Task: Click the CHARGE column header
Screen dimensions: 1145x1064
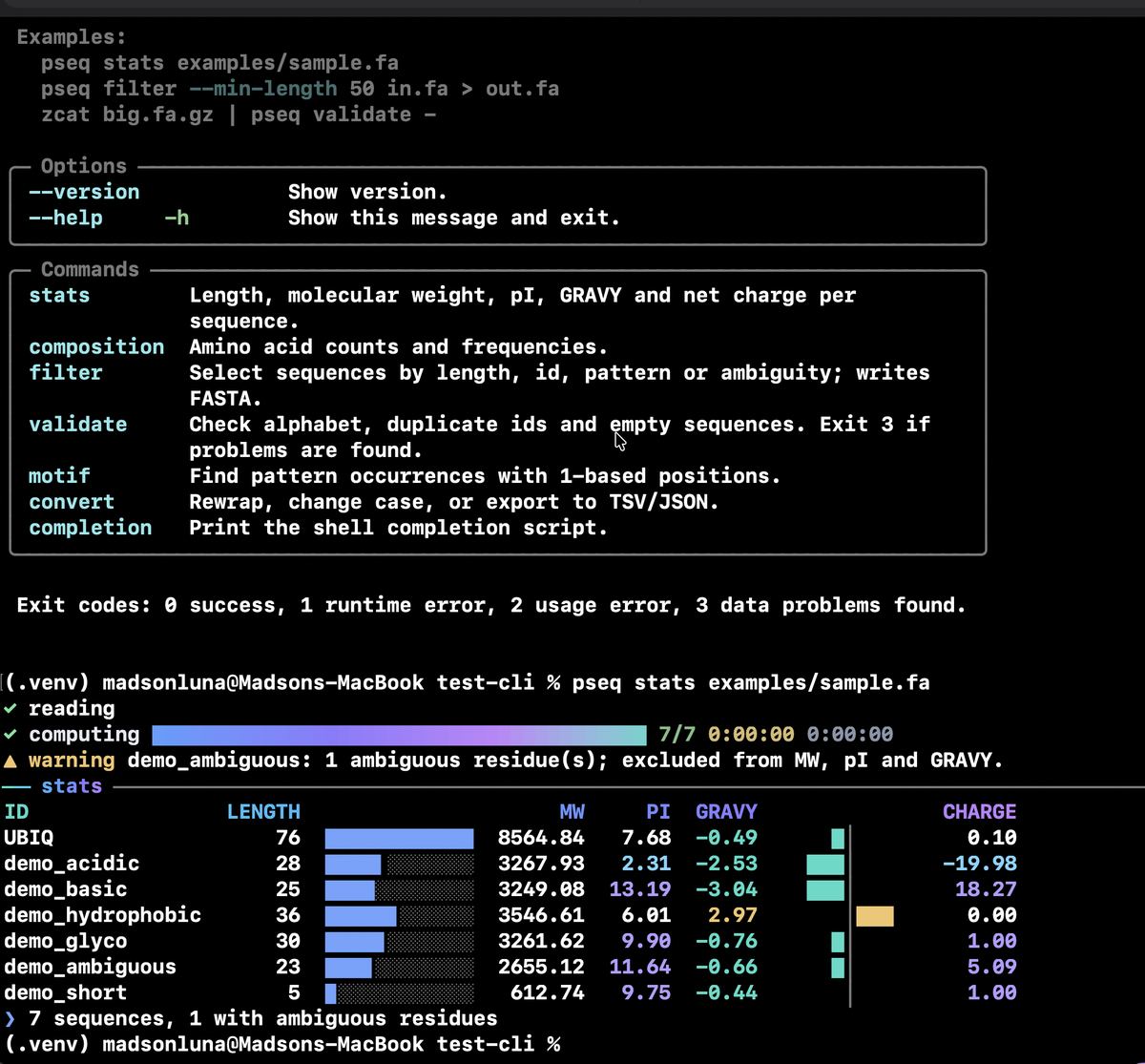Action: point(980,812)
